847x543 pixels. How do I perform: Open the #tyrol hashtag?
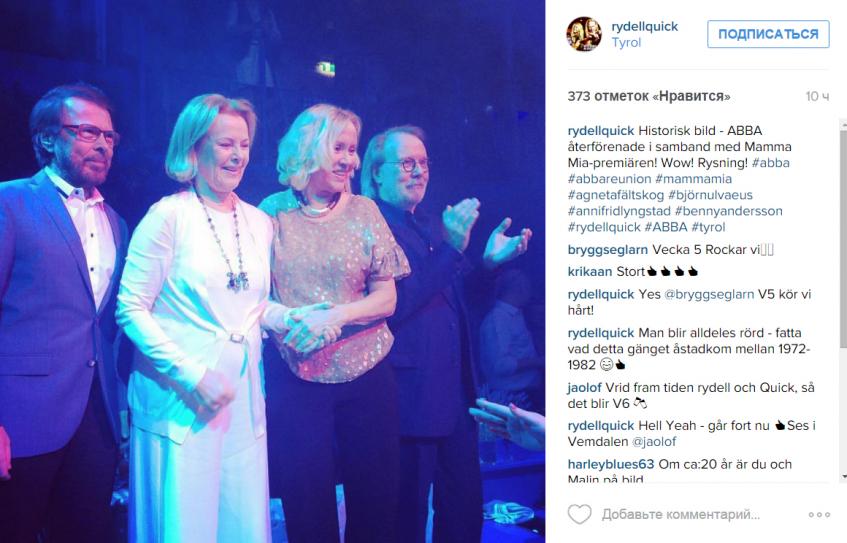click(x=708, y=227)
